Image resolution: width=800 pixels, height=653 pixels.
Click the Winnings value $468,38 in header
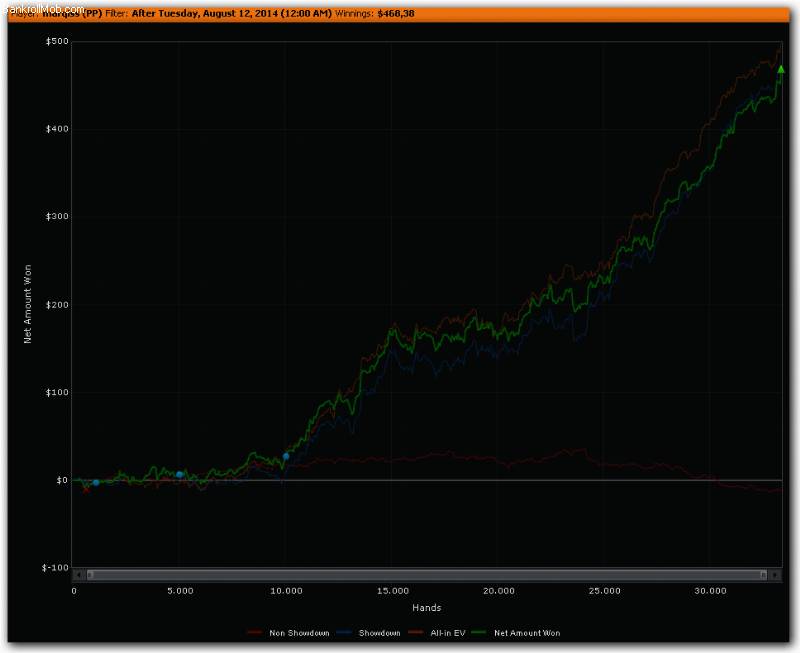396,14
